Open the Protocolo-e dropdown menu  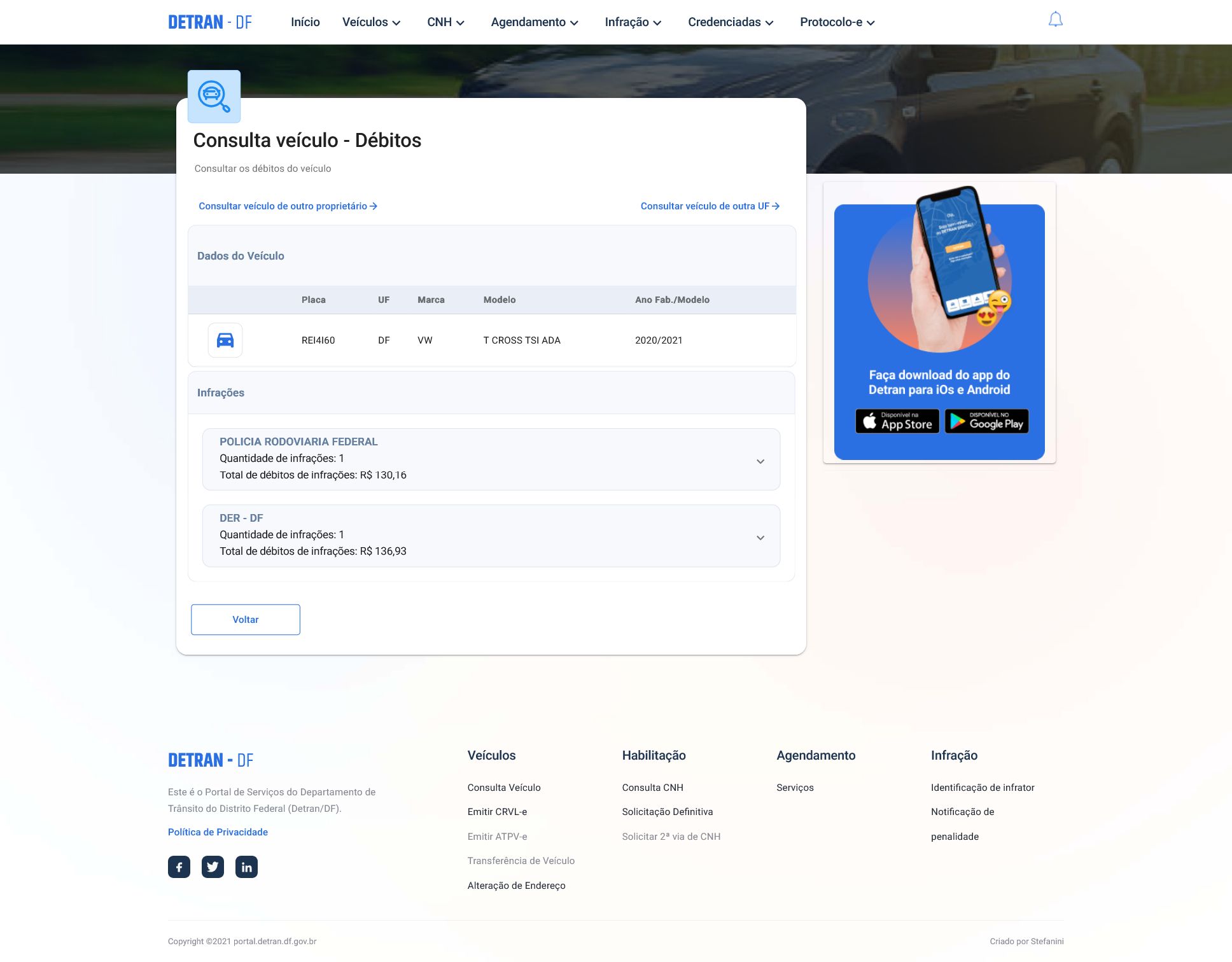(x=837, y=22)
